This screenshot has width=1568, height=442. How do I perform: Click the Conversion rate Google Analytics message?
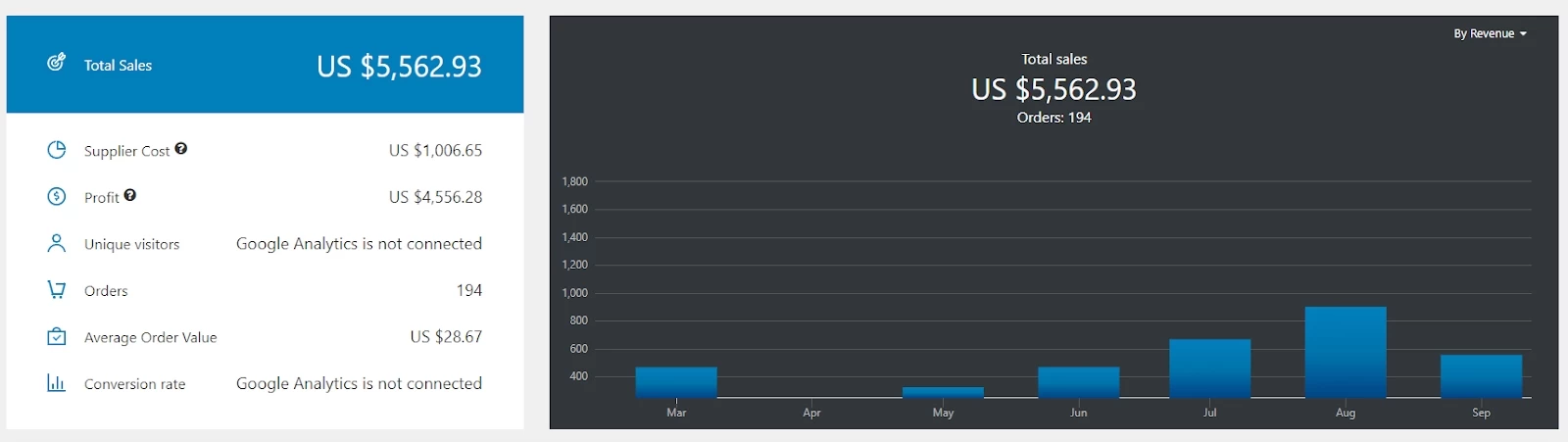359,384
